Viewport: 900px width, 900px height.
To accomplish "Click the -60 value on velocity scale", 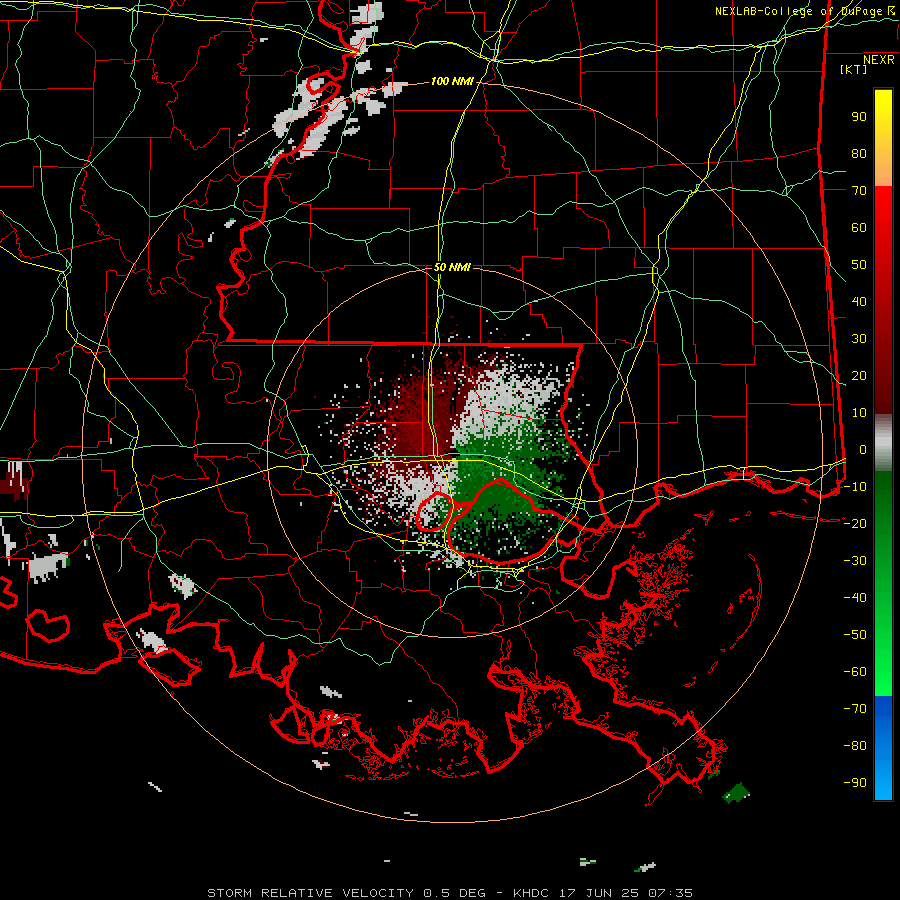I will (855, 672).
